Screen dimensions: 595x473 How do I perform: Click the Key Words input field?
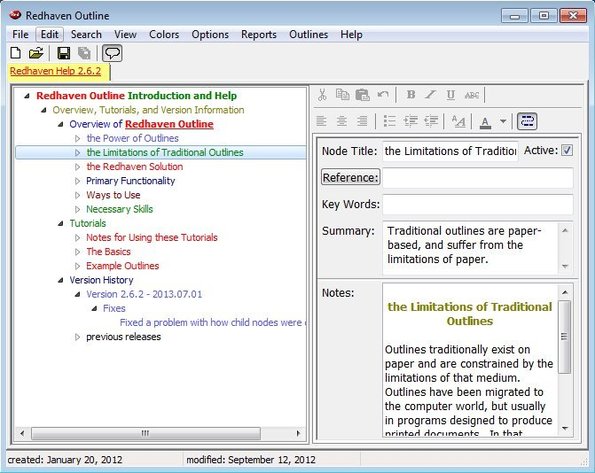(478, 204)
